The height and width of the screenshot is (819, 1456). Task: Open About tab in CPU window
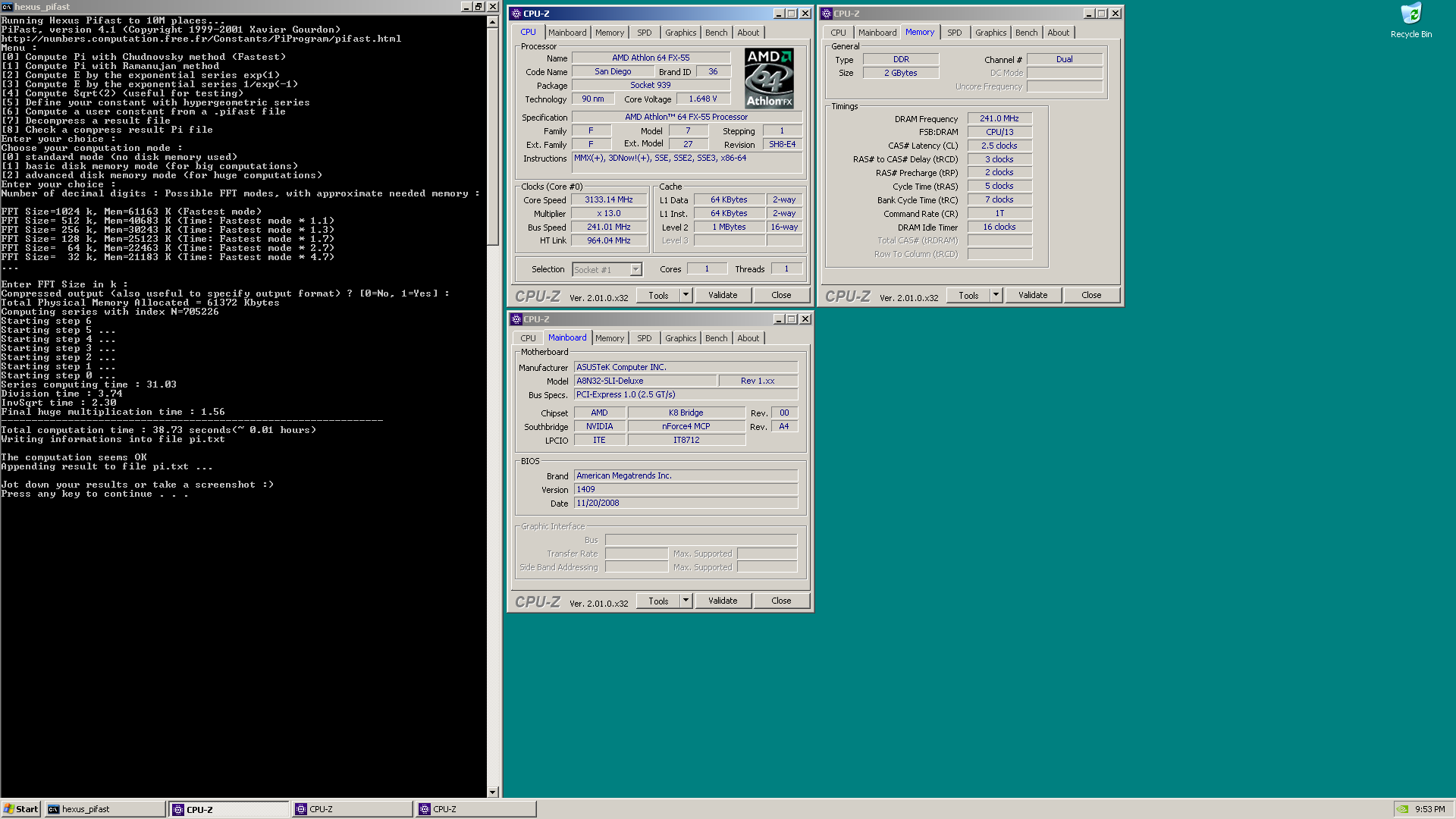(748, 33)
